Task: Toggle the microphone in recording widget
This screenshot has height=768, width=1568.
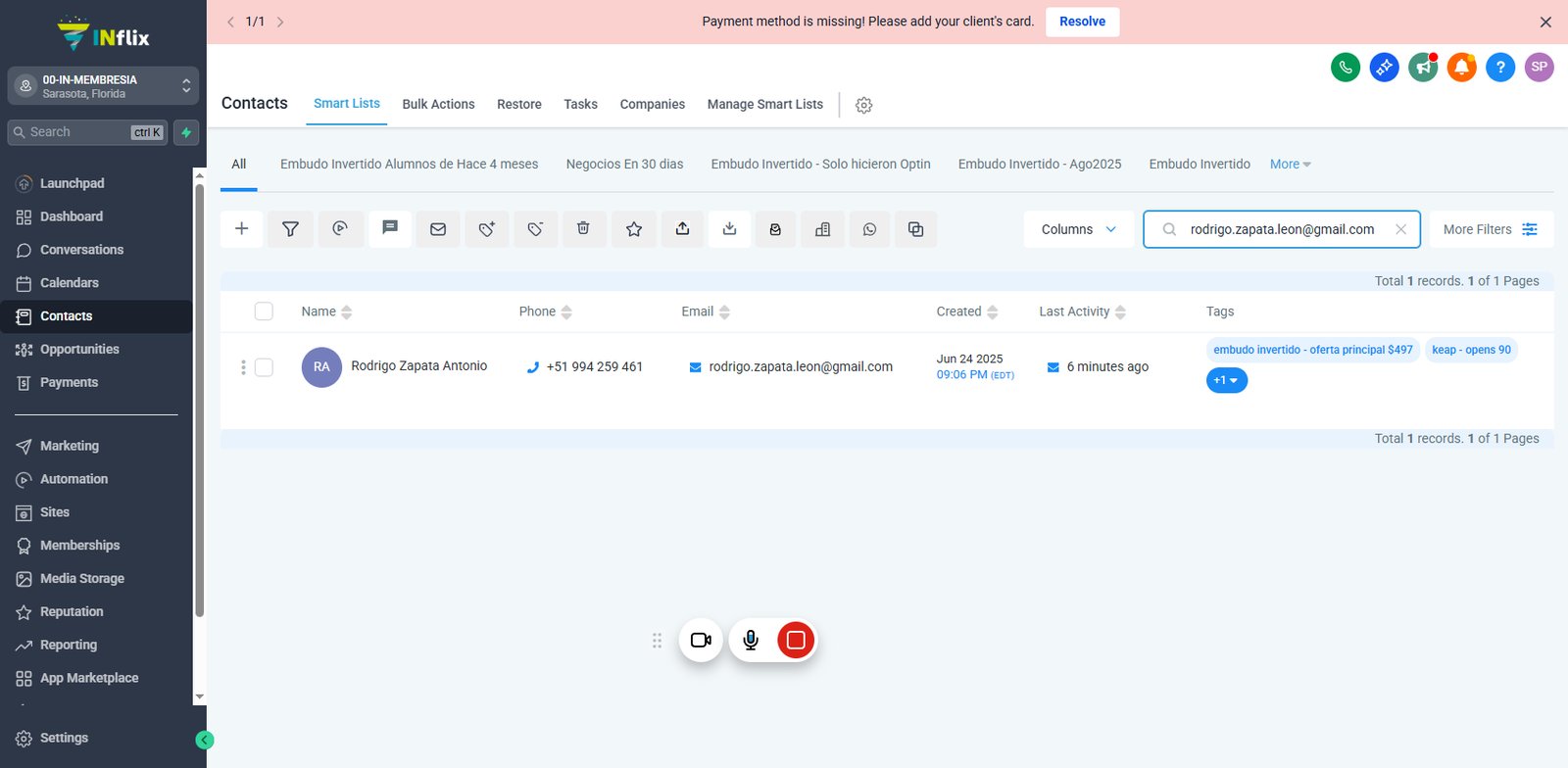Action: click(x=751, y=640)
